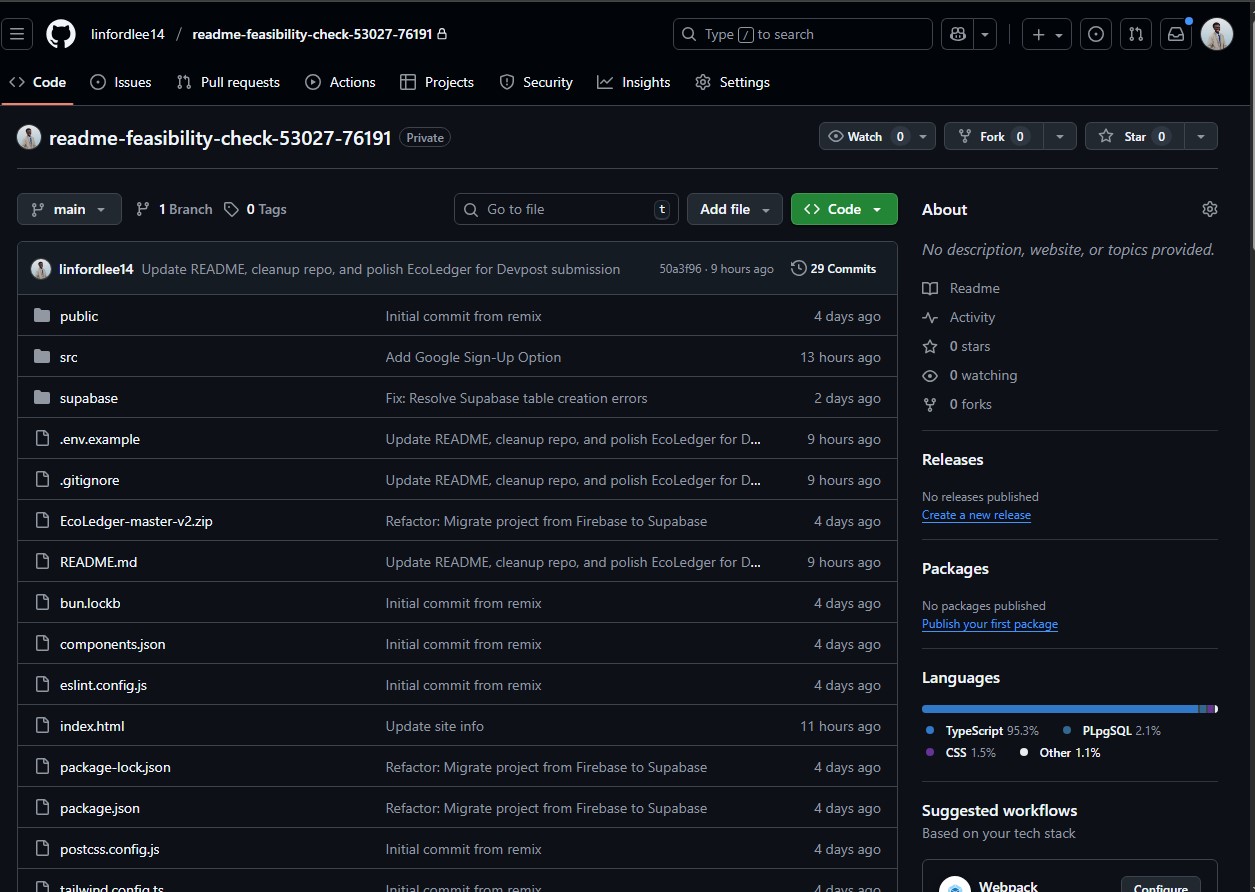Open the Add file dropdown
This screenshot has height=892, width=1255.
pos(735,209)
